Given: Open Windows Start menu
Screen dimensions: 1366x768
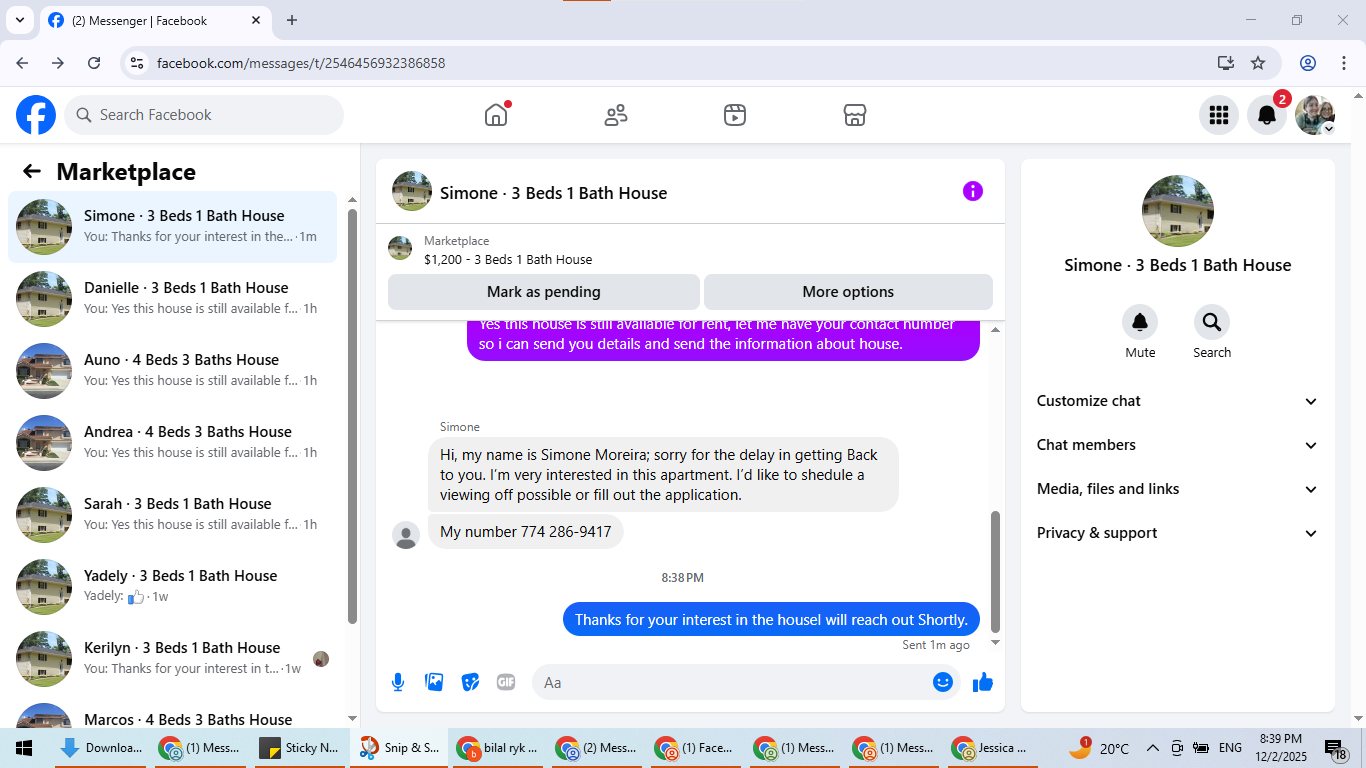Looking at the screenshot, I should [x=25, y=748].
